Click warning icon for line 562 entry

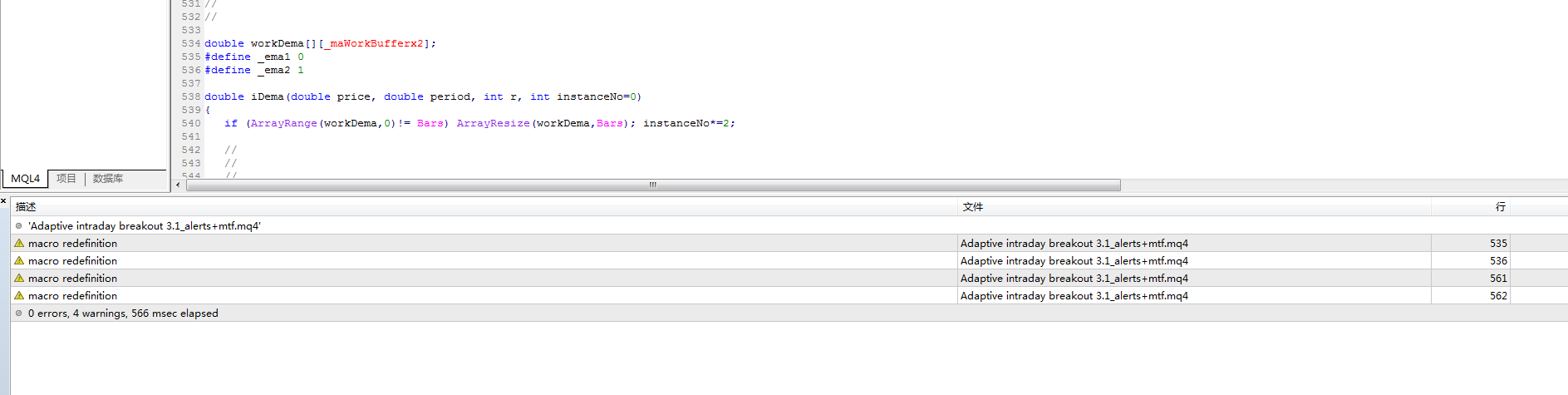(19, 296)
